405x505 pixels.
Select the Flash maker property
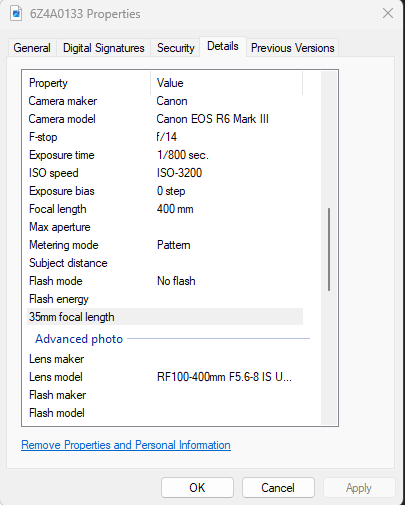[x=58, y=395]
